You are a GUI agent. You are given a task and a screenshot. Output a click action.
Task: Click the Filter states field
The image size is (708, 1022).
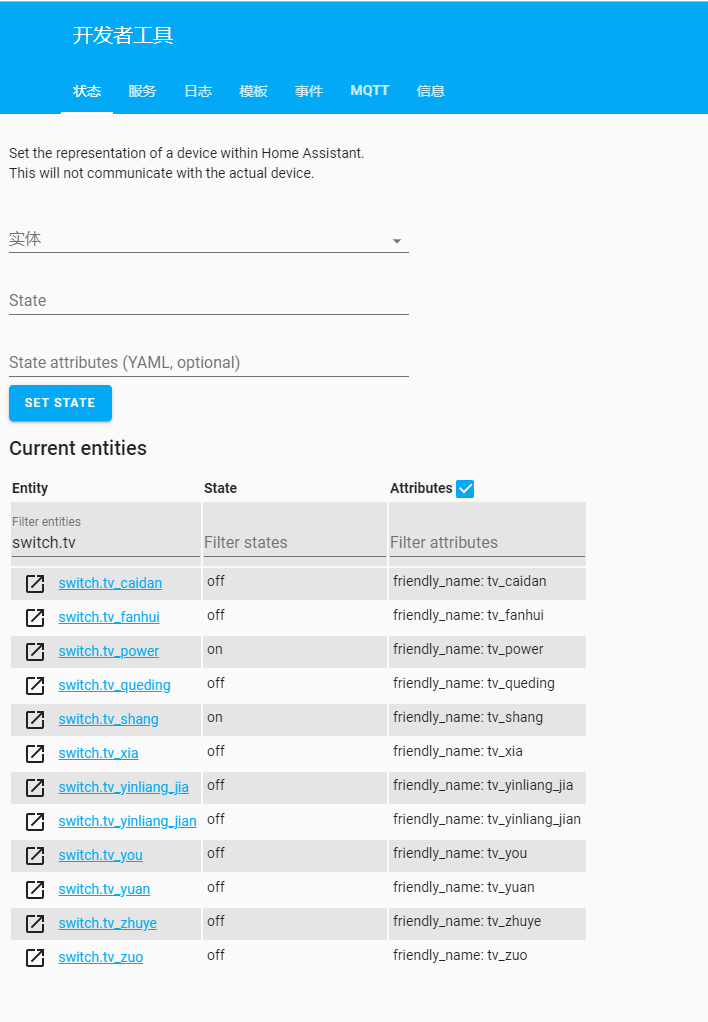295,542
